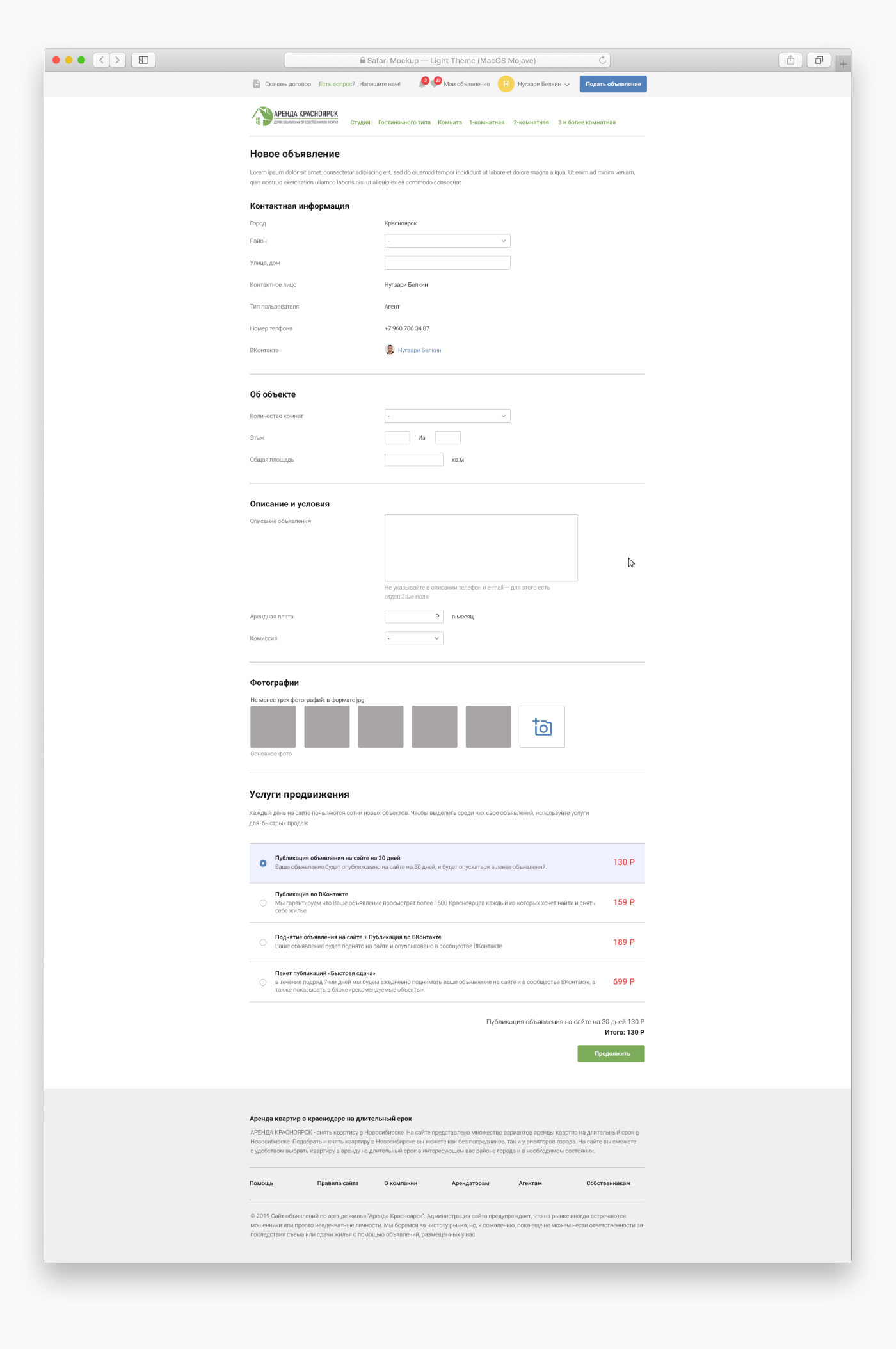Click the total floors field after 'Из'
The width and height of the screenshot is (896, 1349).
click(448, 438)
